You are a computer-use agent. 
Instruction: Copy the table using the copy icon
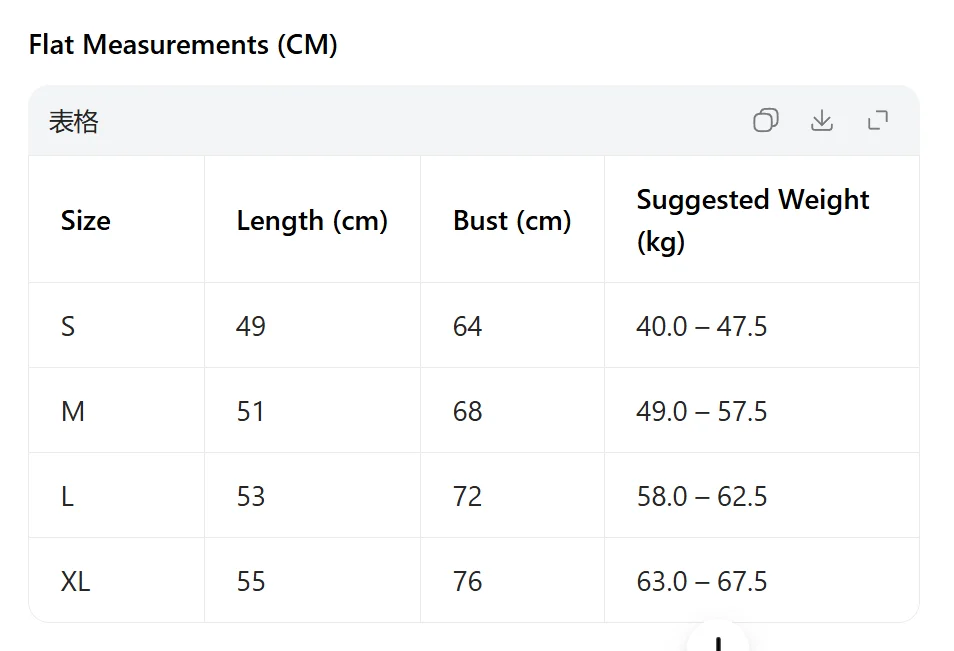click(x=765, y=120)
